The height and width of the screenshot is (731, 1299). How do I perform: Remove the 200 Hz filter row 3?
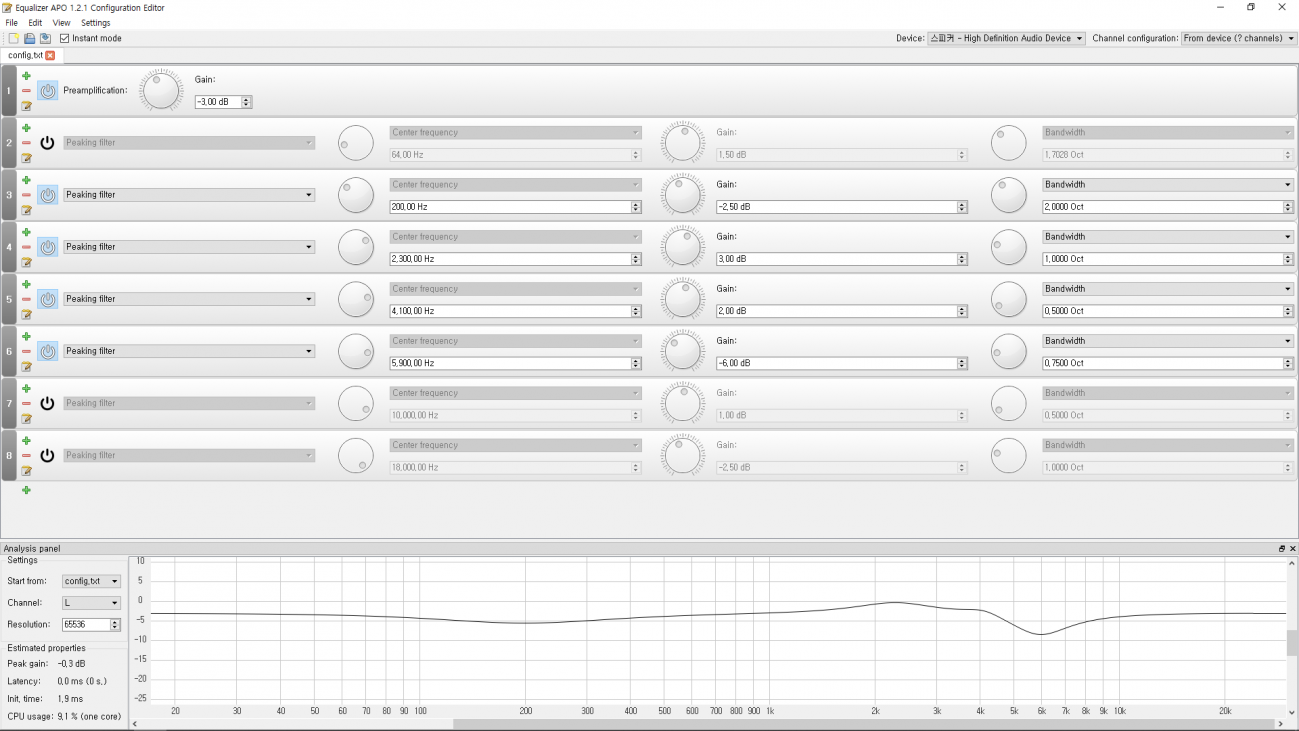26,194
